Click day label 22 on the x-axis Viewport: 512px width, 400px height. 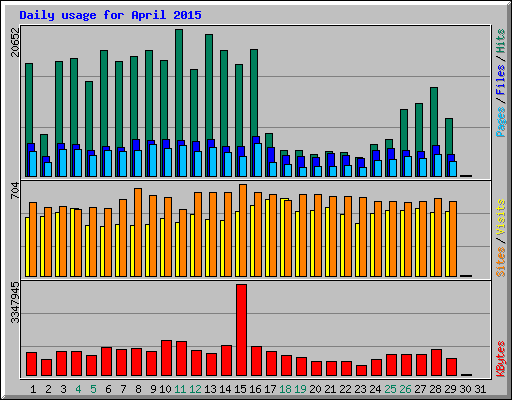(346, 389)
